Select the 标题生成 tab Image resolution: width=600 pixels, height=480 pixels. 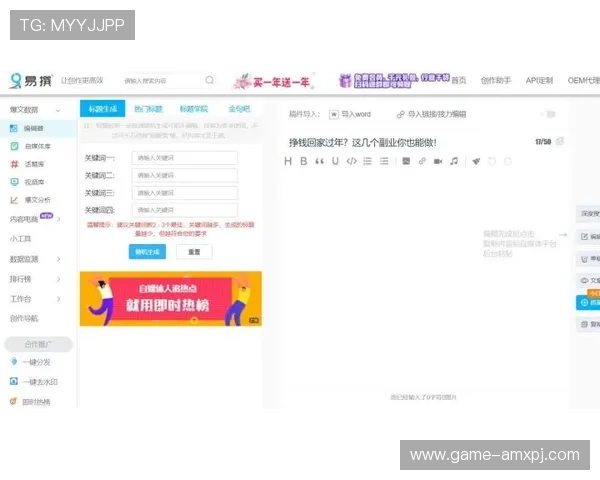click(x=103, y=109)
